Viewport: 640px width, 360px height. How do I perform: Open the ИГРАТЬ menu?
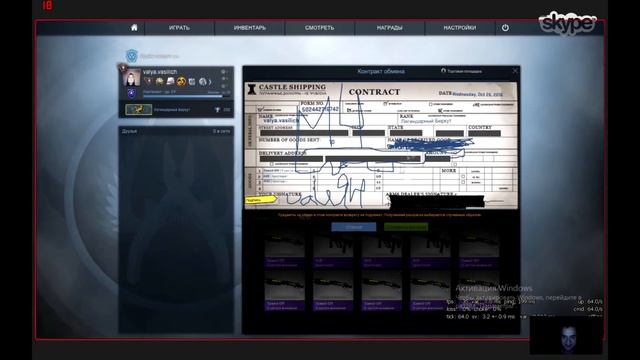pyautogui.click(x=179, y=28)
